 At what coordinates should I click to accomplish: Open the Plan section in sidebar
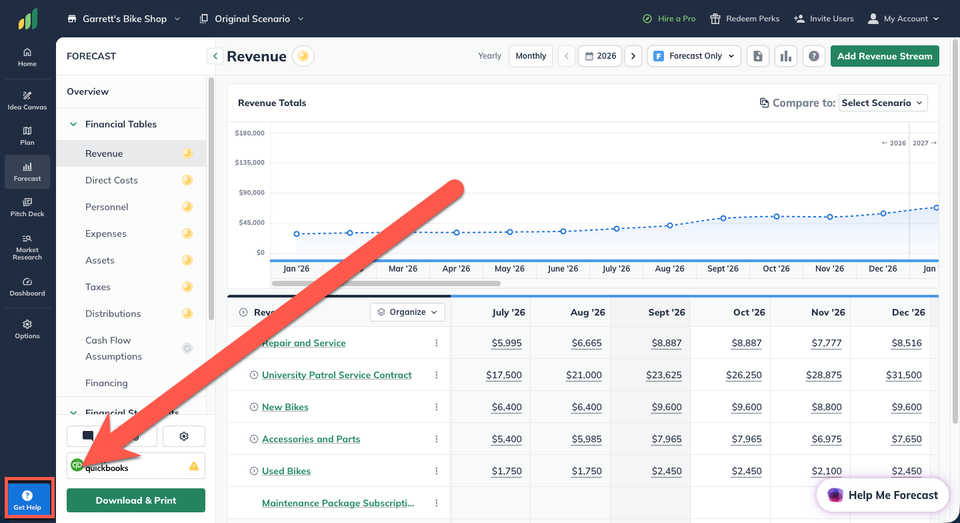(27, 136)
